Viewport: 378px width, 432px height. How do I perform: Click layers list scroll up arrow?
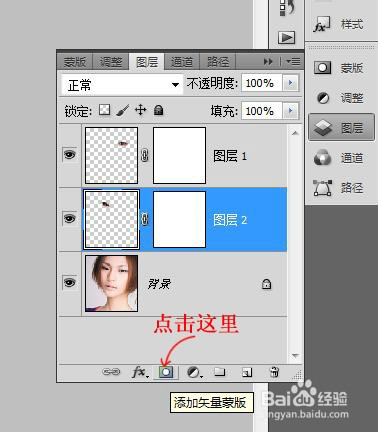(295, 133)
